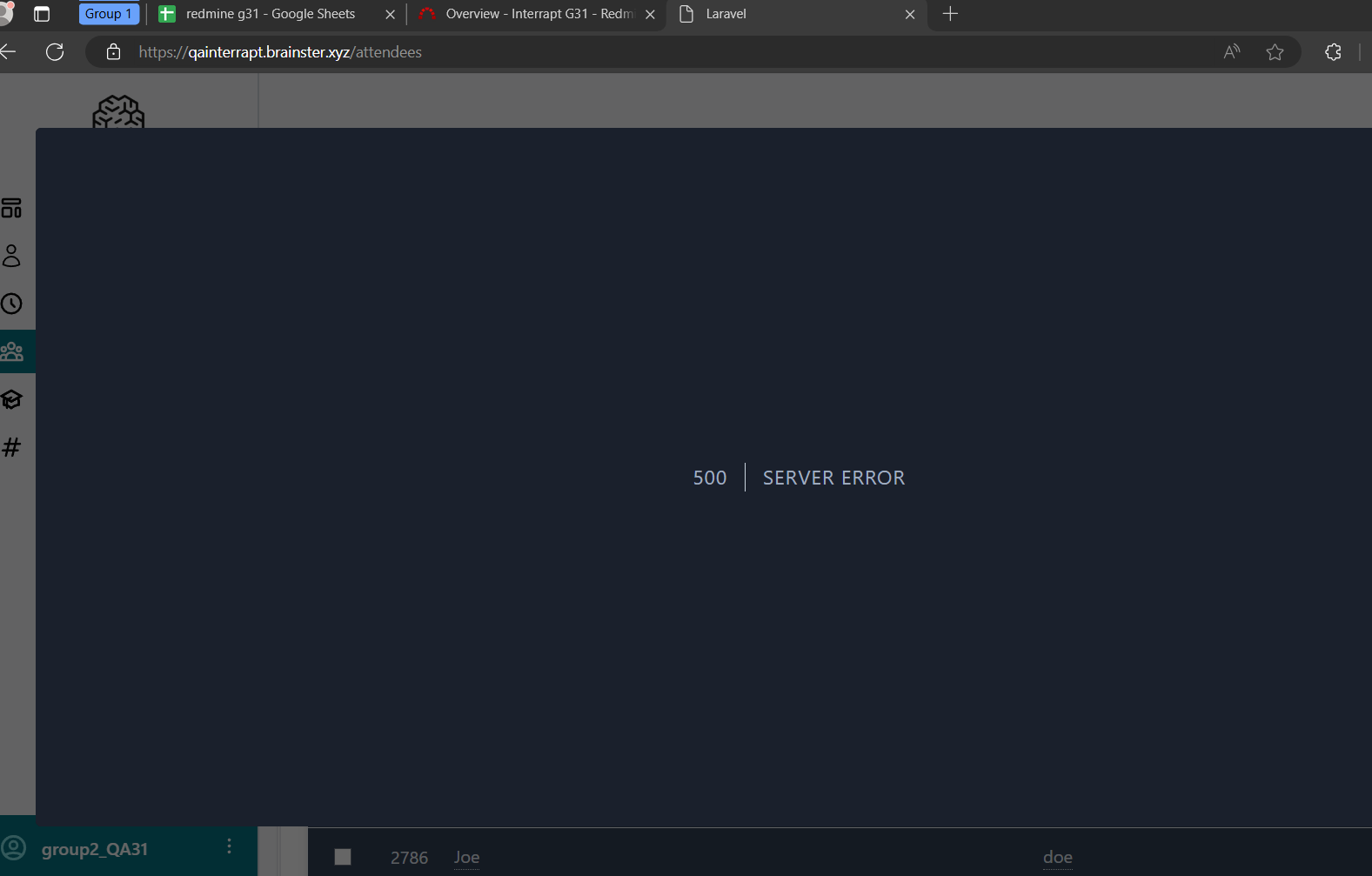Open the clock icon in sidebar
Viewport: 1372px width, 876px height.
pyautogui.click(x=11, y=304)
